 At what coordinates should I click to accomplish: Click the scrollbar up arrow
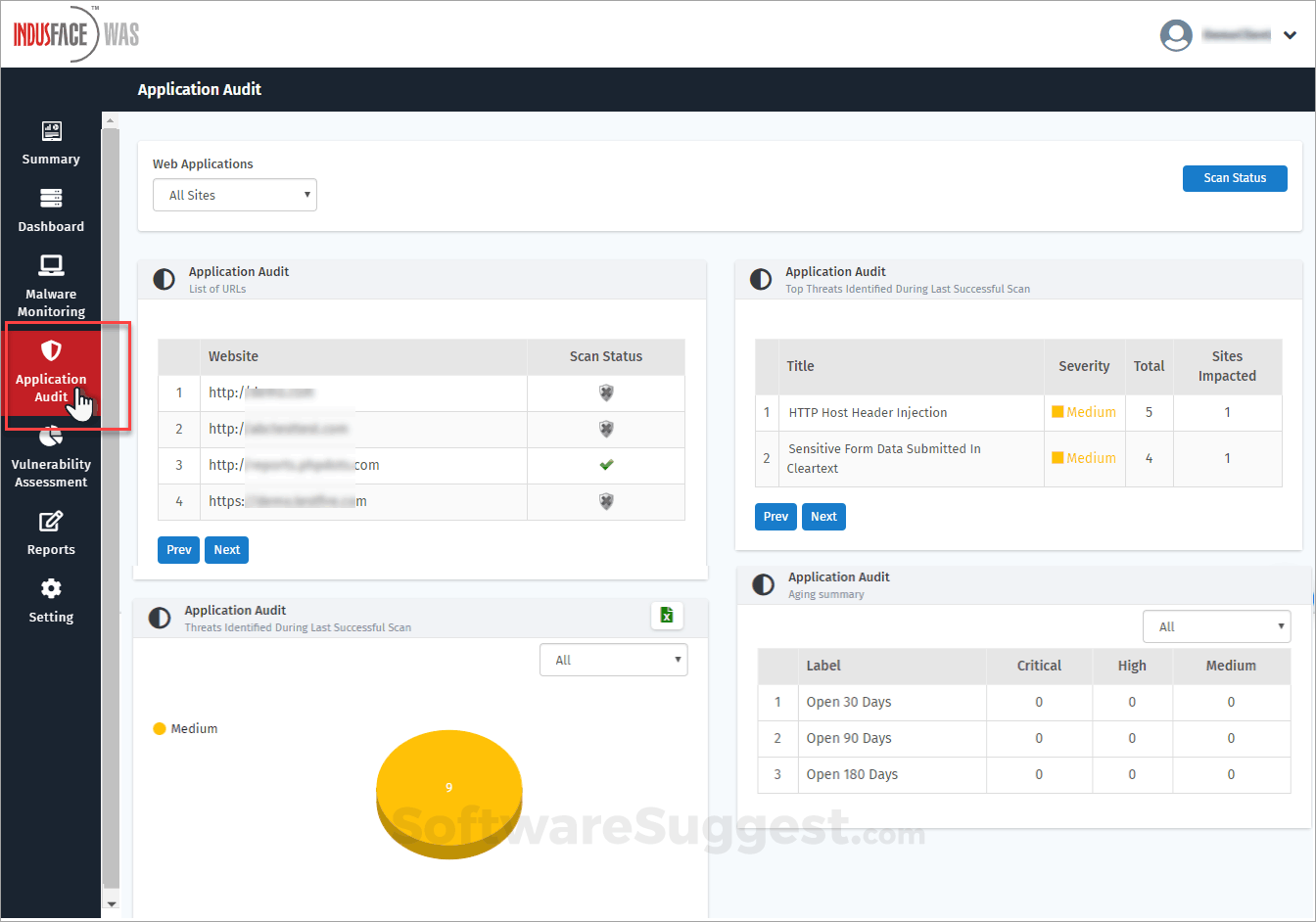(111, 120)
